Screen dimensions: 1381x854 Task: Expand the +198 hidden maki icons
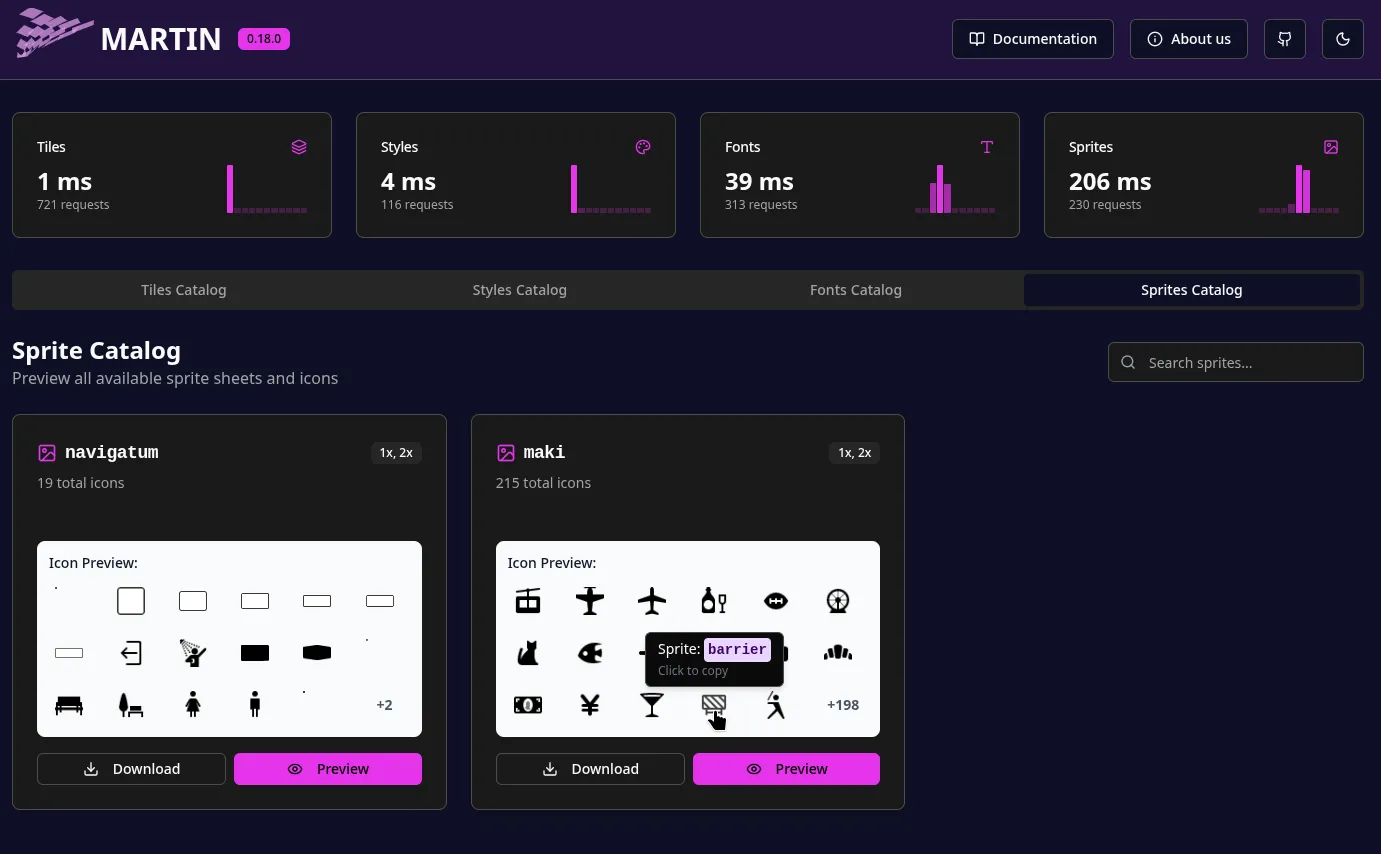pyautogui.click(x=842, y=705)
